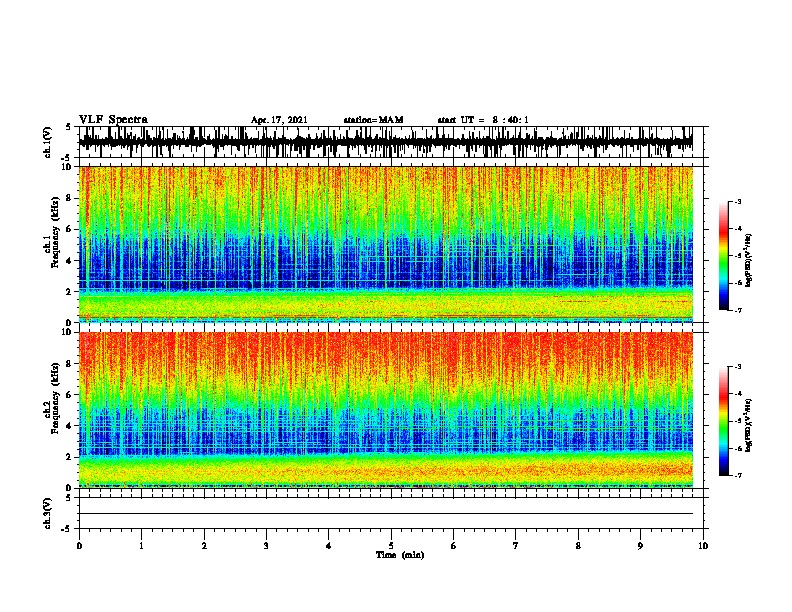
Task: Click the ch.1 spectrogram color scale bar
Action: coord(724,256)
